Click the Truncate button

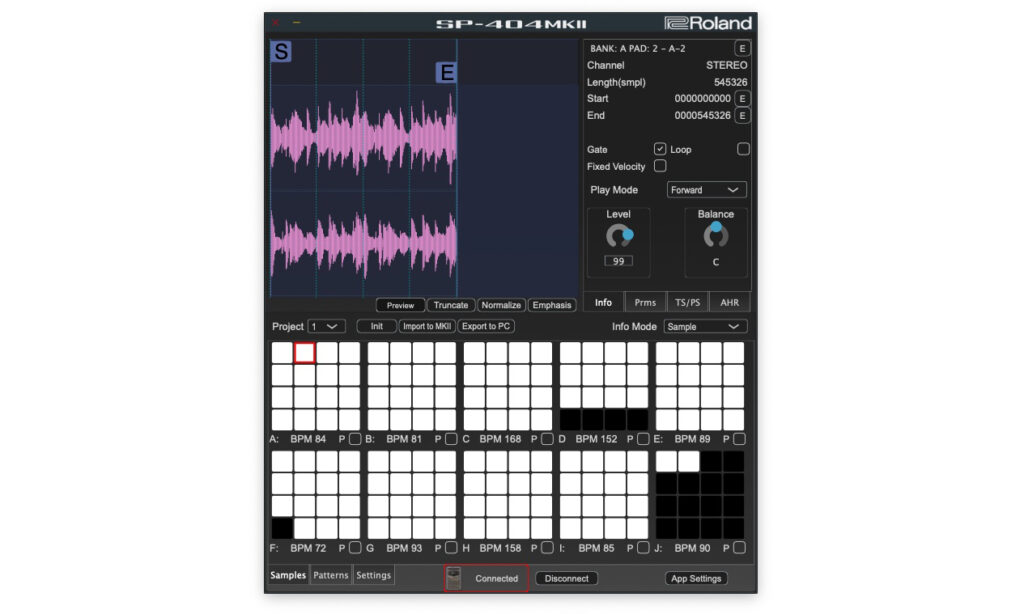[x=451, y=305]
